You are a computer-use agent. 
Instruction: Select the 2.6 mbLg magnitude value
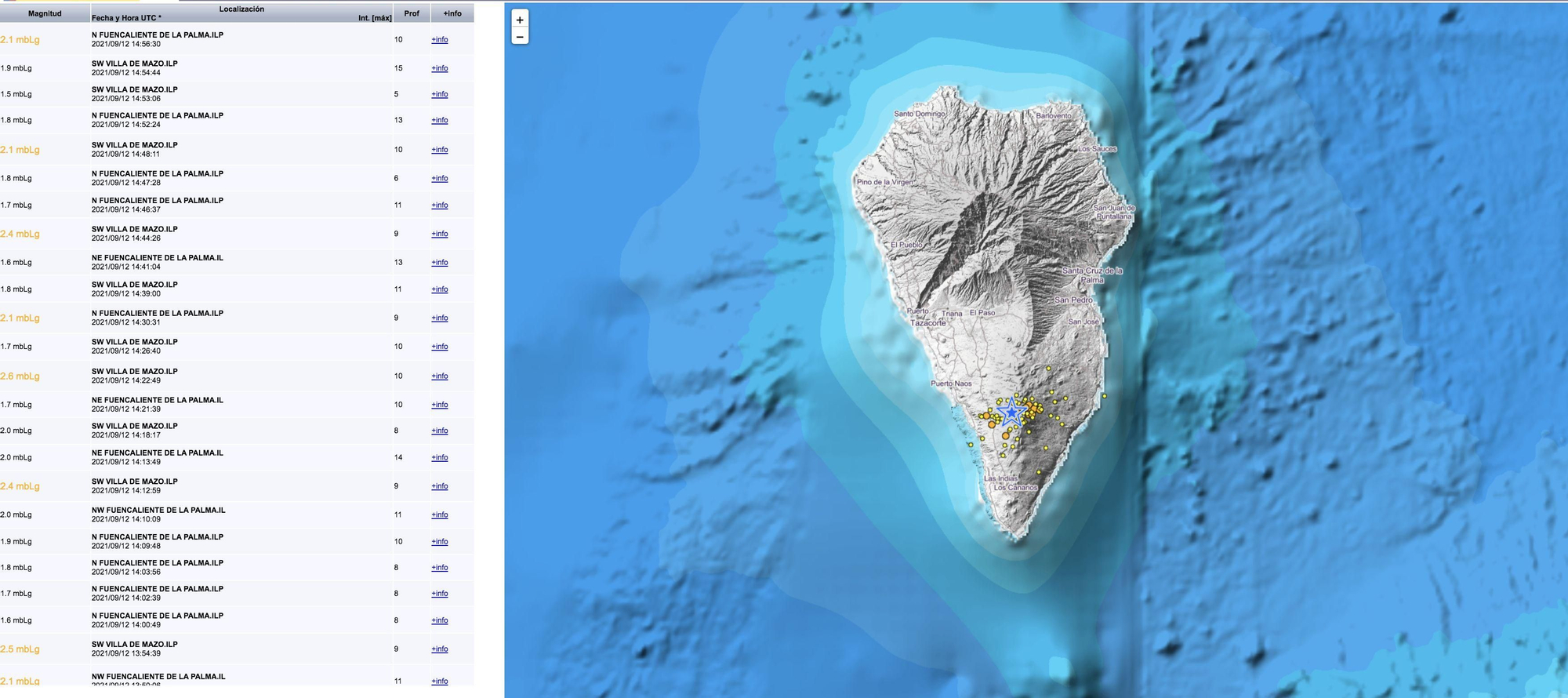[20, 376]
